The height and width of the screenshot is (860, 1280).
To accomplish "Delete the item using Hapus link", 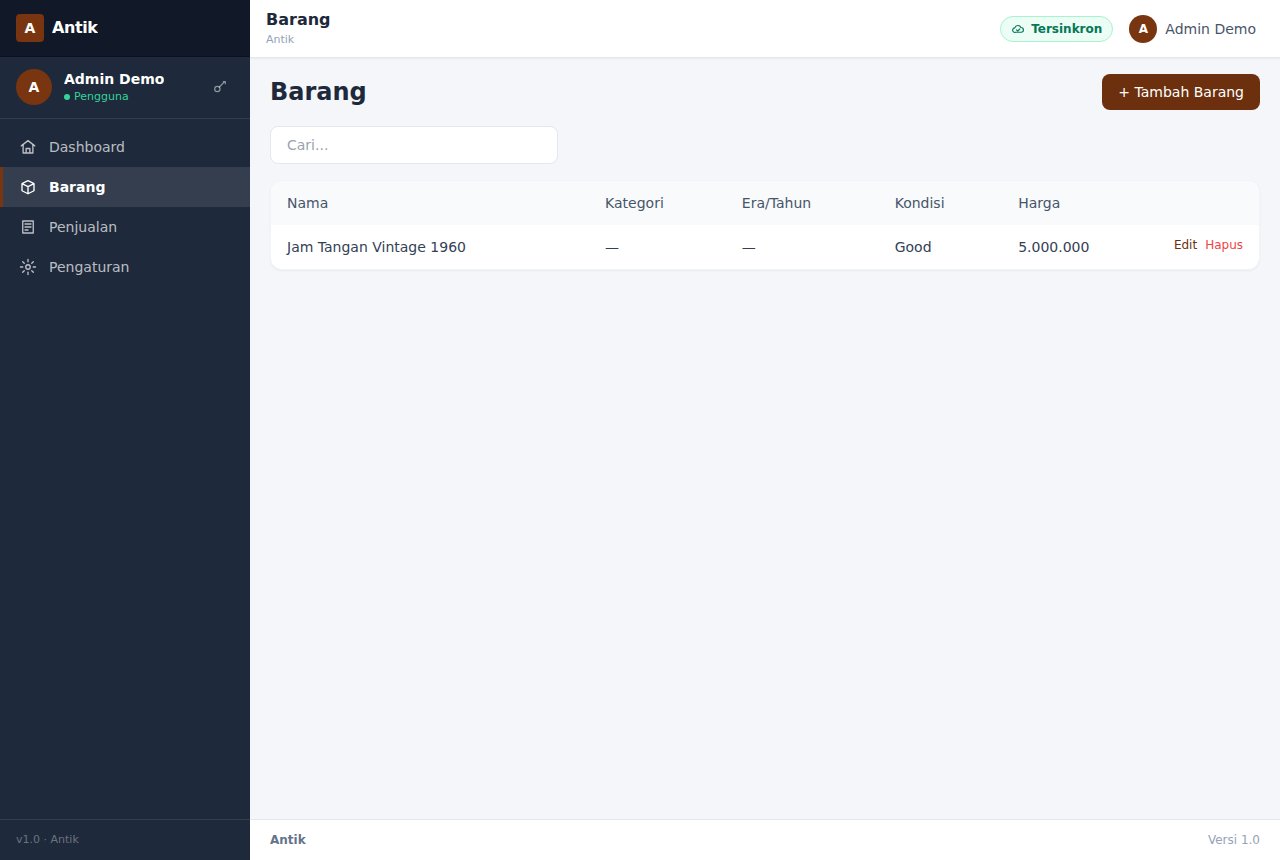I will [x=1224, y=245].
